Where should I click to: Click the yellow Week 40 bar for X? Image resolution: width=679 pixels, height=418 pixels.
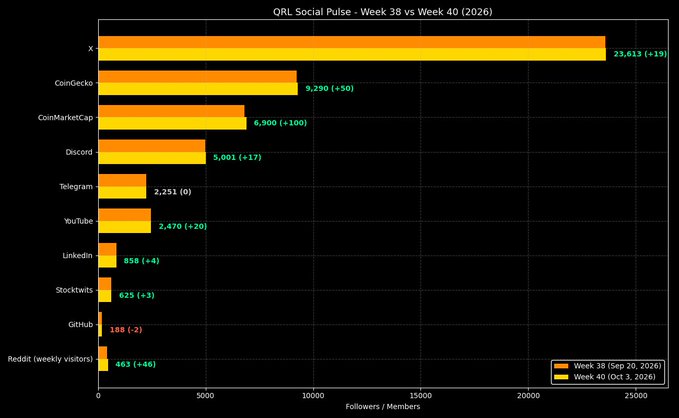pos(352,55)
